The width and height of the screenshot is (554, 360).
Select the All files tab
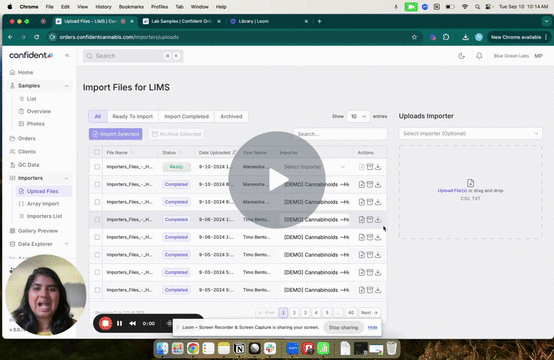[98, 116]
